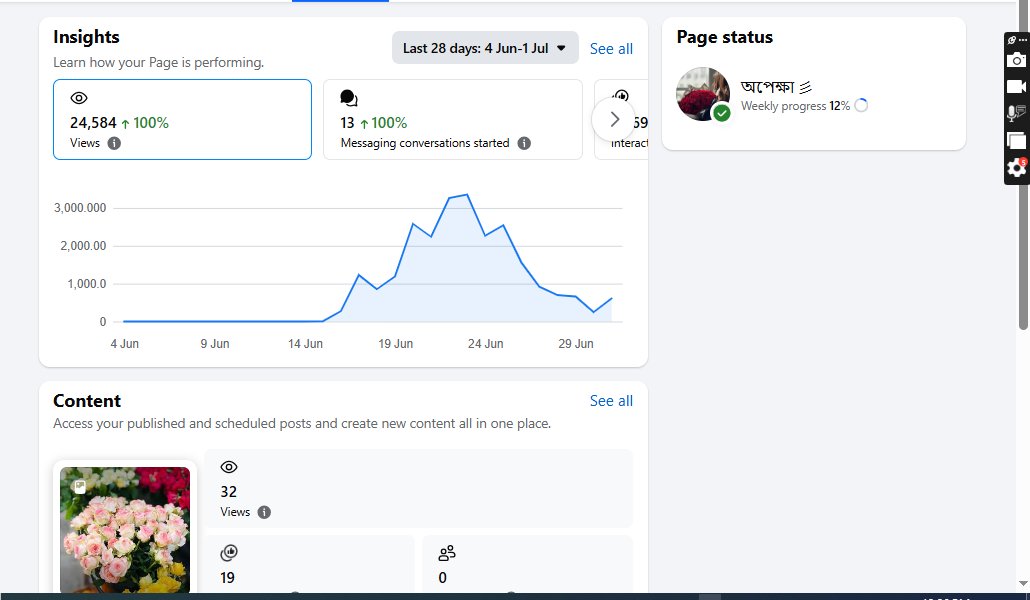Image resolution: width=1030 pixels, height=600 pixels.
Task: Open the flower bouquet post thumbnail
Action: pyautogui.click(x=125, y=530)
